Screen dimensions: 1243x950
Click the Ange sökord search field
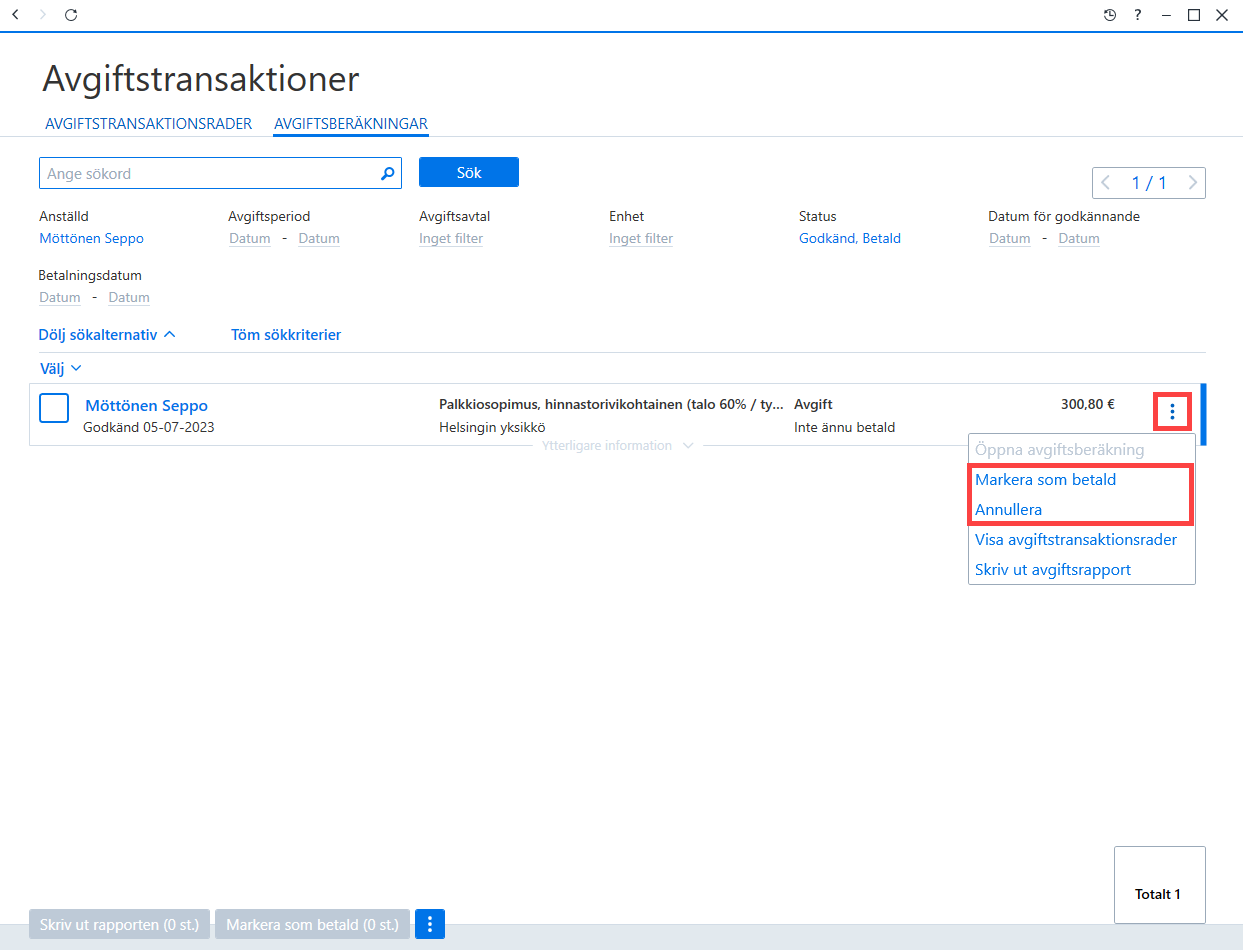click(209, 173)
